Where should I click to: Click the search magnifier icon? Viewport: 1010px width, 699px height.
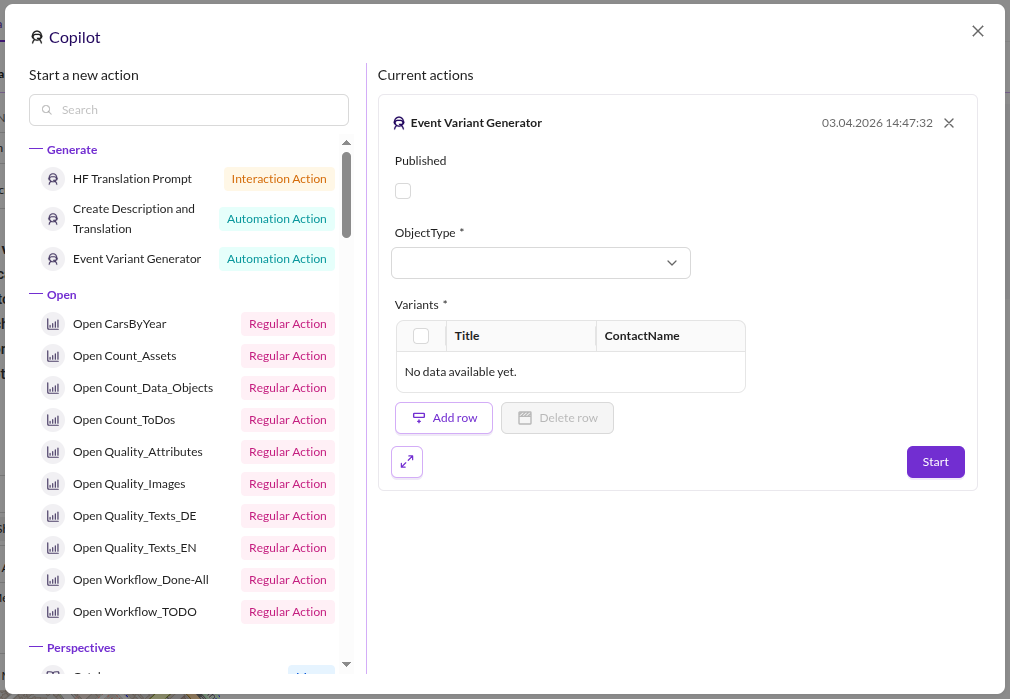[x=47, y=110]
